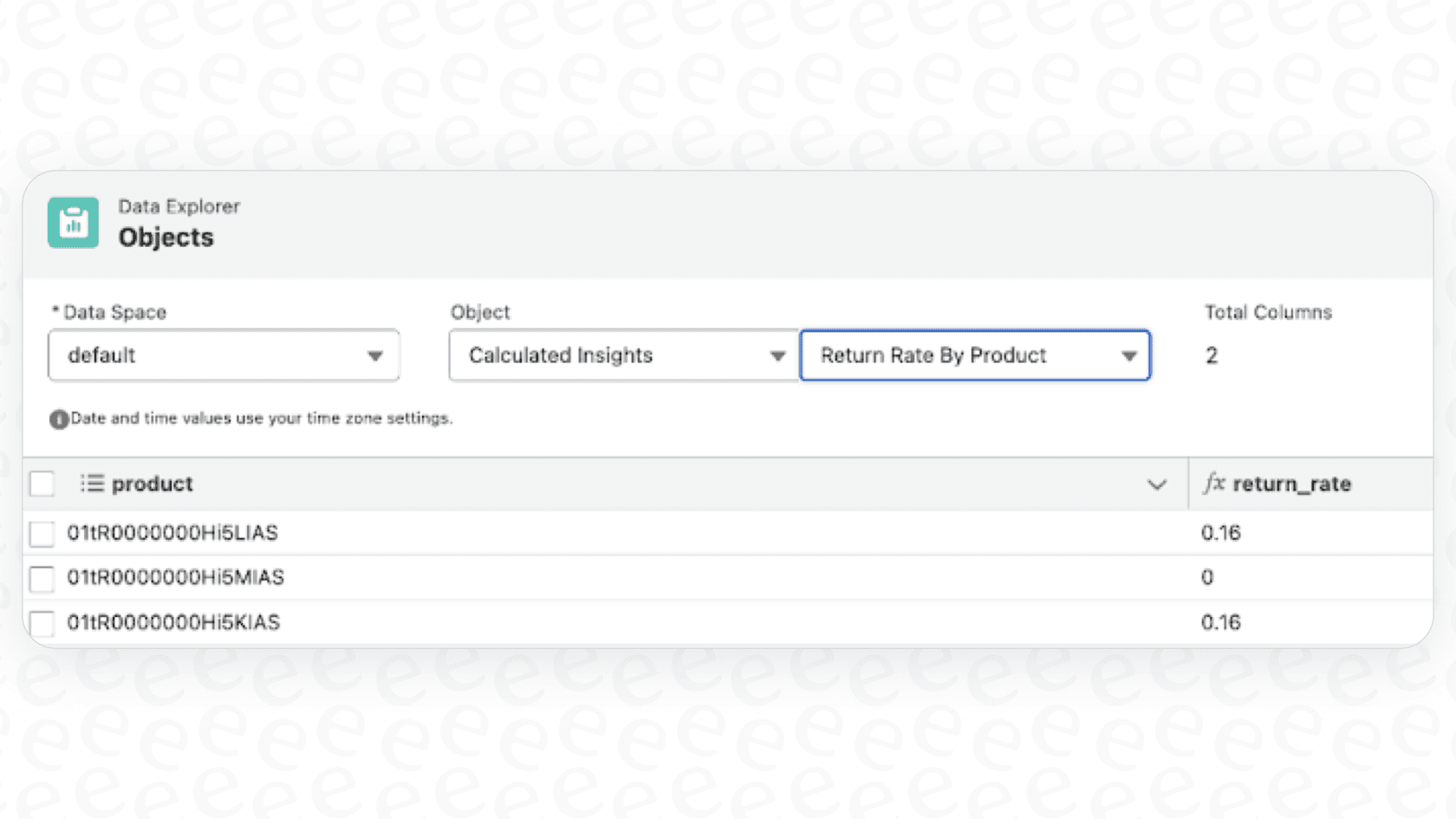Click product ID 01tR0000000Hi5LIAS text
Screen dimensions: 1456x819
coord(172,533)
